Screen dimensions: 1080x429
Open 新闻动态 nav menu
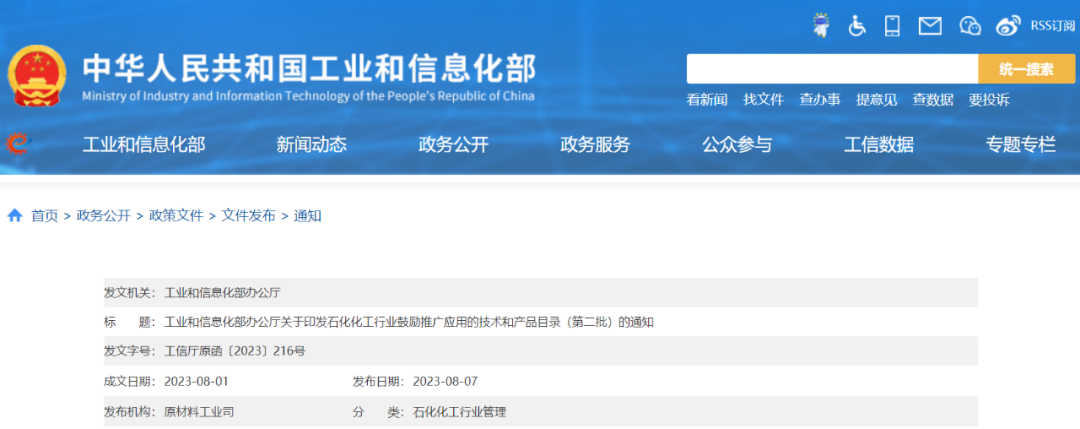pyautogui.click(x=311, y=145)
